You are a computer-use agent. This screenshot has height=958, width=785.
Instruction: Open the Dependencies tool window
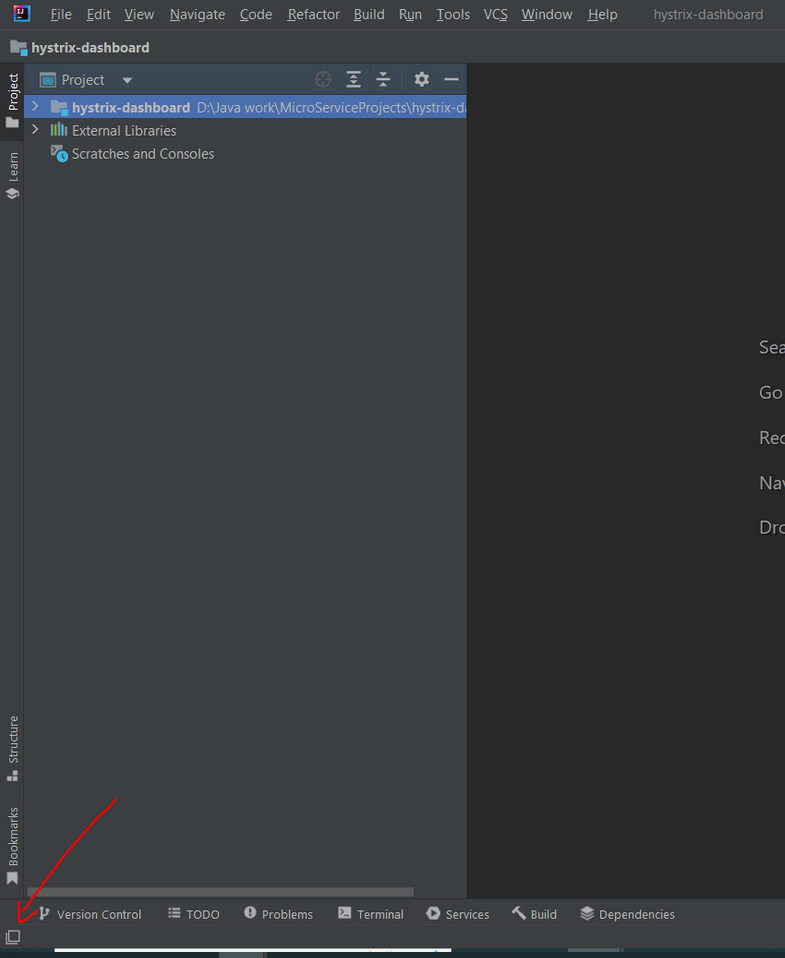point(628,914)
